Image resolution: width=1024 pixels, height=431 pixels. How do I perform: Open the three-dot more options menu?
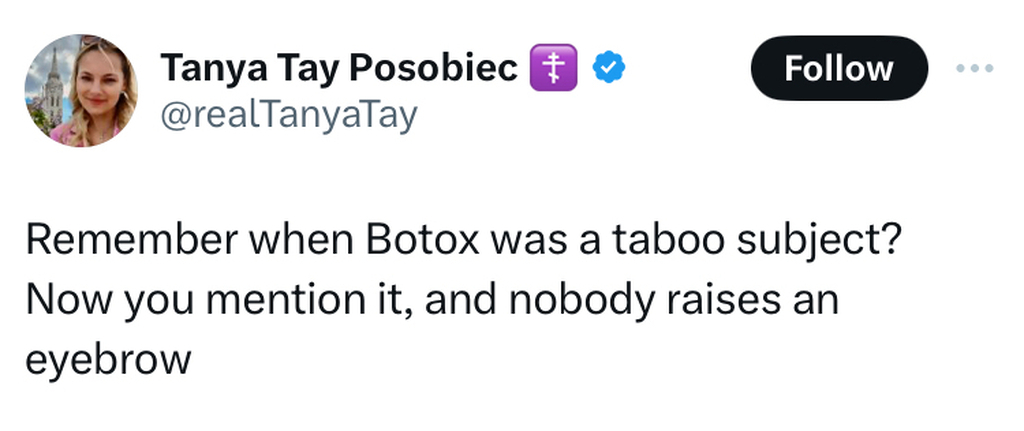pyautogui.click(x=974, y=68)
